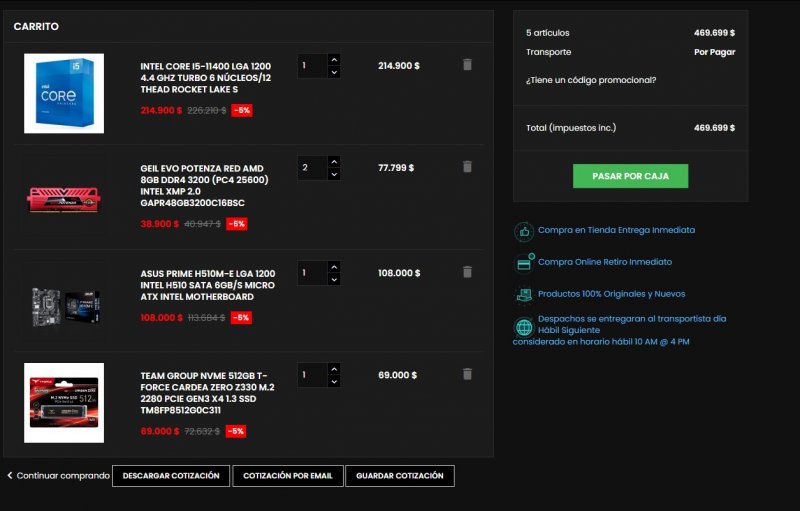Expand the promotional code prompt
The width and height of the screenshot is (800, 511).
(x=591, y=80)
